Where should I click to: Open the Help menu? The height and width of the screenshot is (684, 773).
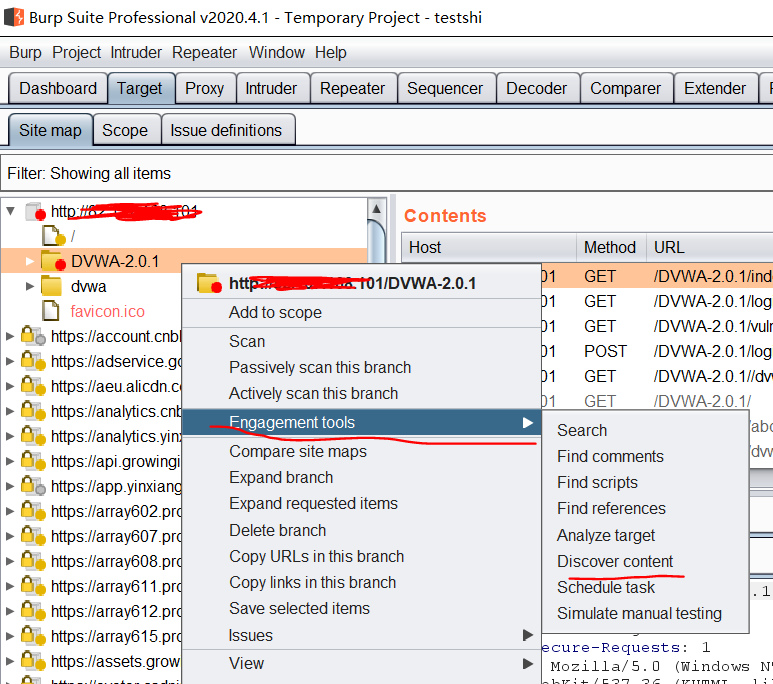[331, 52]
